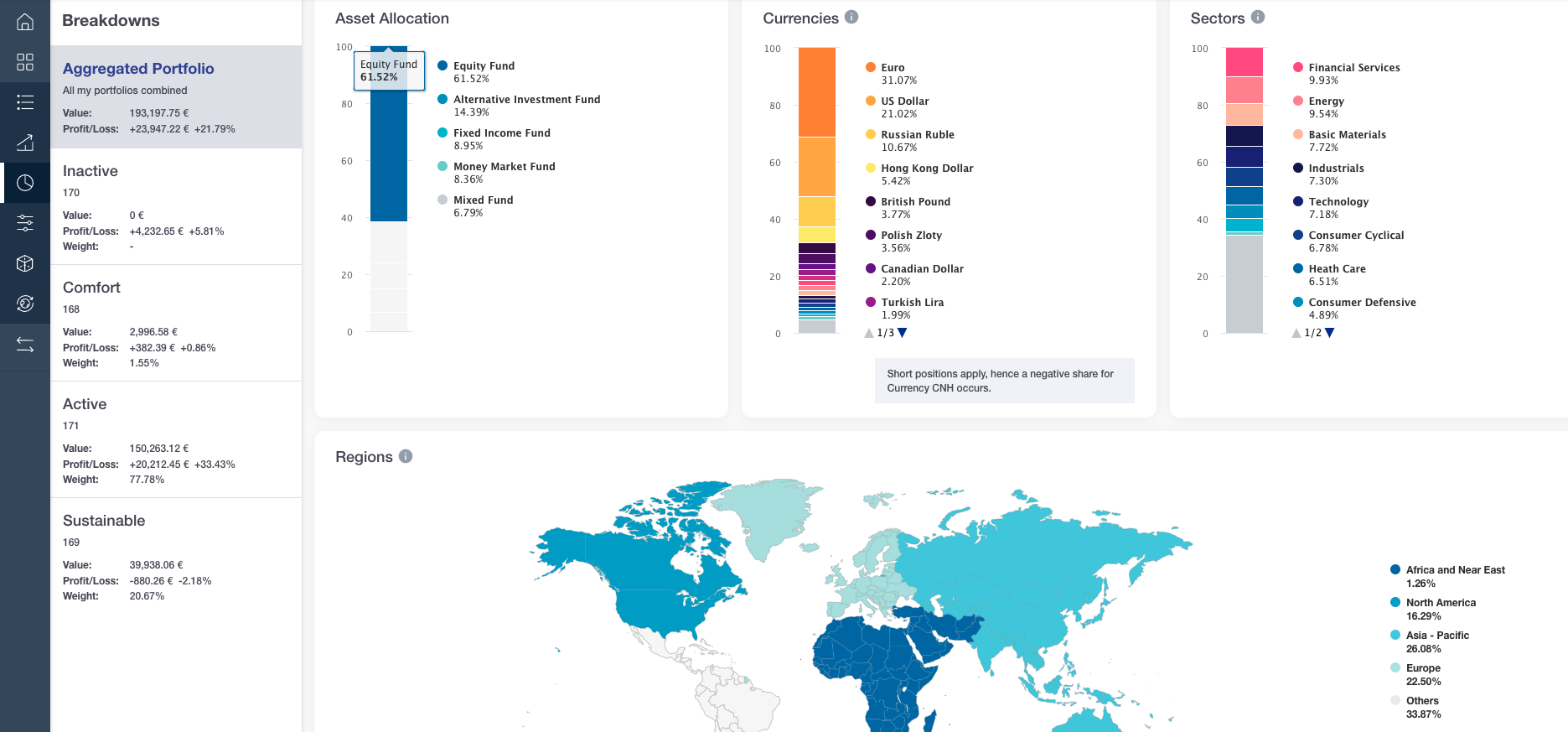Select the Active portfolio in the list
This screenshot has height=732, width=1568.
pos(85,404)
